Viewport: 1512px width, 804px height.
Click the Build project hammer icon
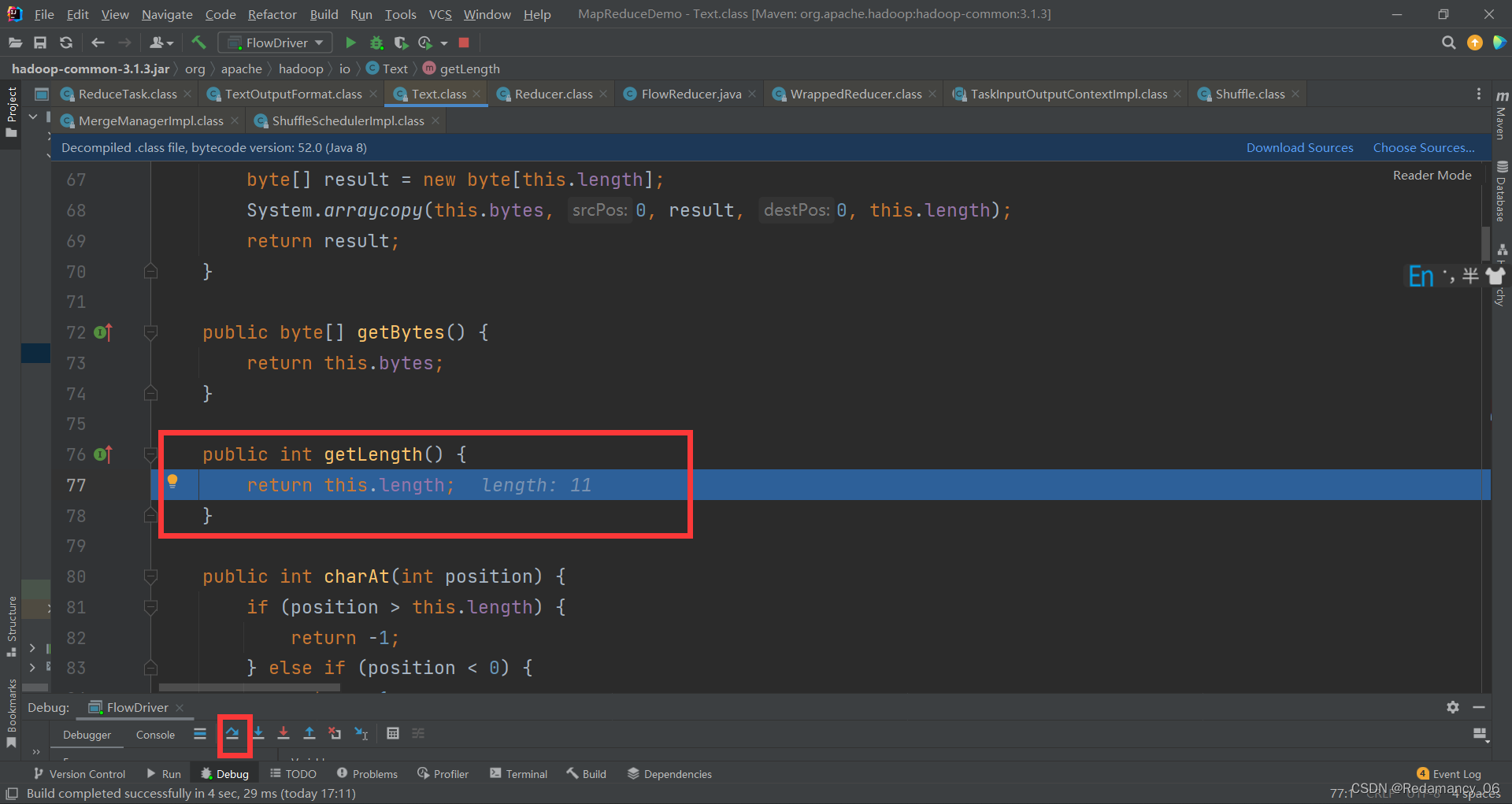click(198, 43)
